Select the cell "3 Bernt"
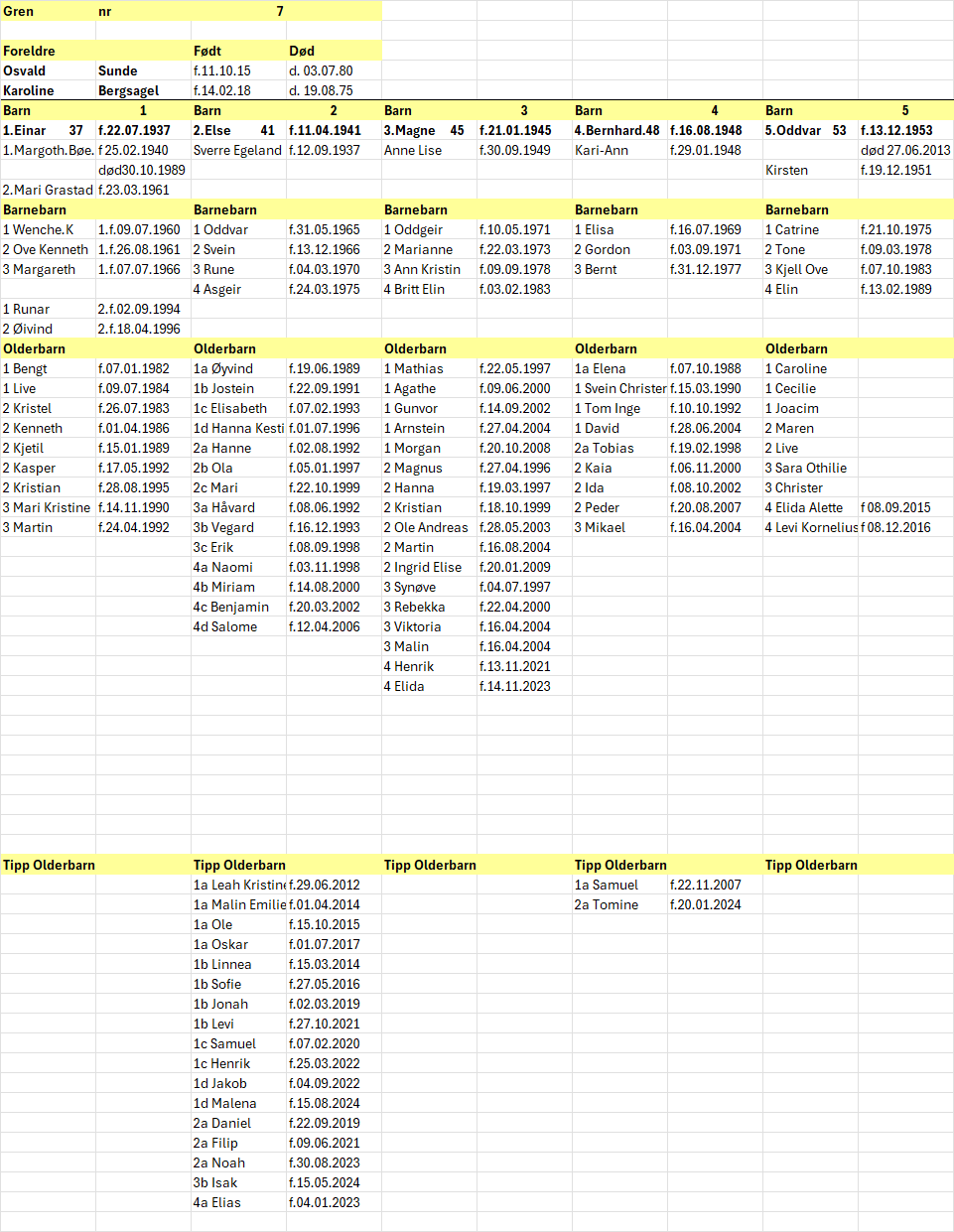The height and width of the screenshot is (1232, 954). pos(619,269)
